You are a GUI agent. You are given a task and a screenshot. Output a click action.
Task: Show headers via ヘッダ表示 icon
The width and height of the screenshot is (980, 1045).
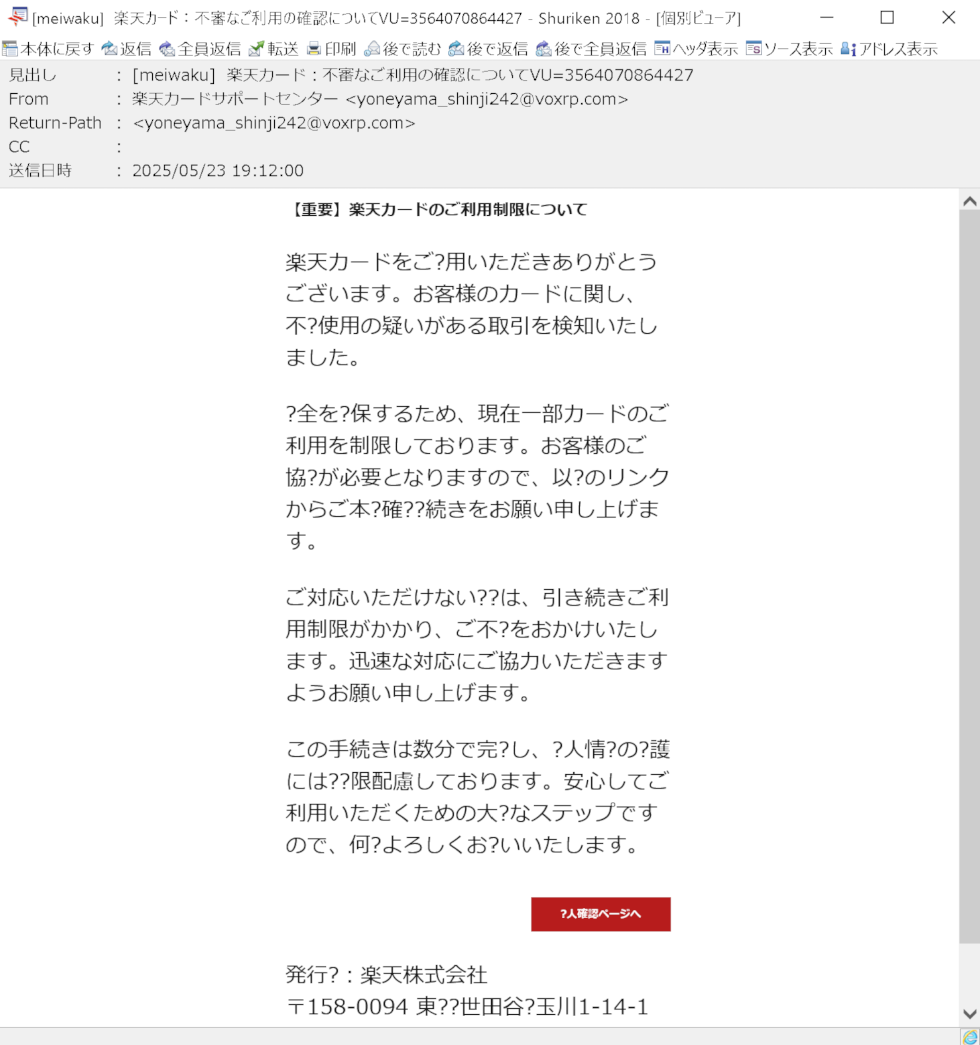pyautogui.click(x=662, y=49)
